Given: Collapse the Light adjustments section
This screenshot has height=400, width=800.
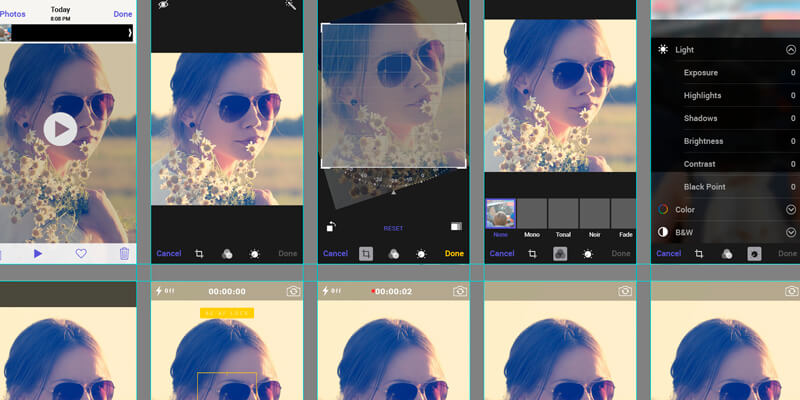Looking at the screenshot, I should coord(790,49).
